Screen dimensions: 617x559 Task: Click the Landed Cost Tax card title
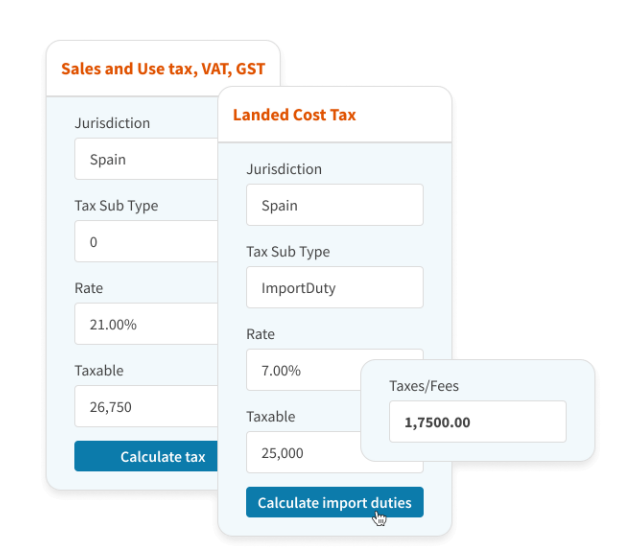point(294,115)
